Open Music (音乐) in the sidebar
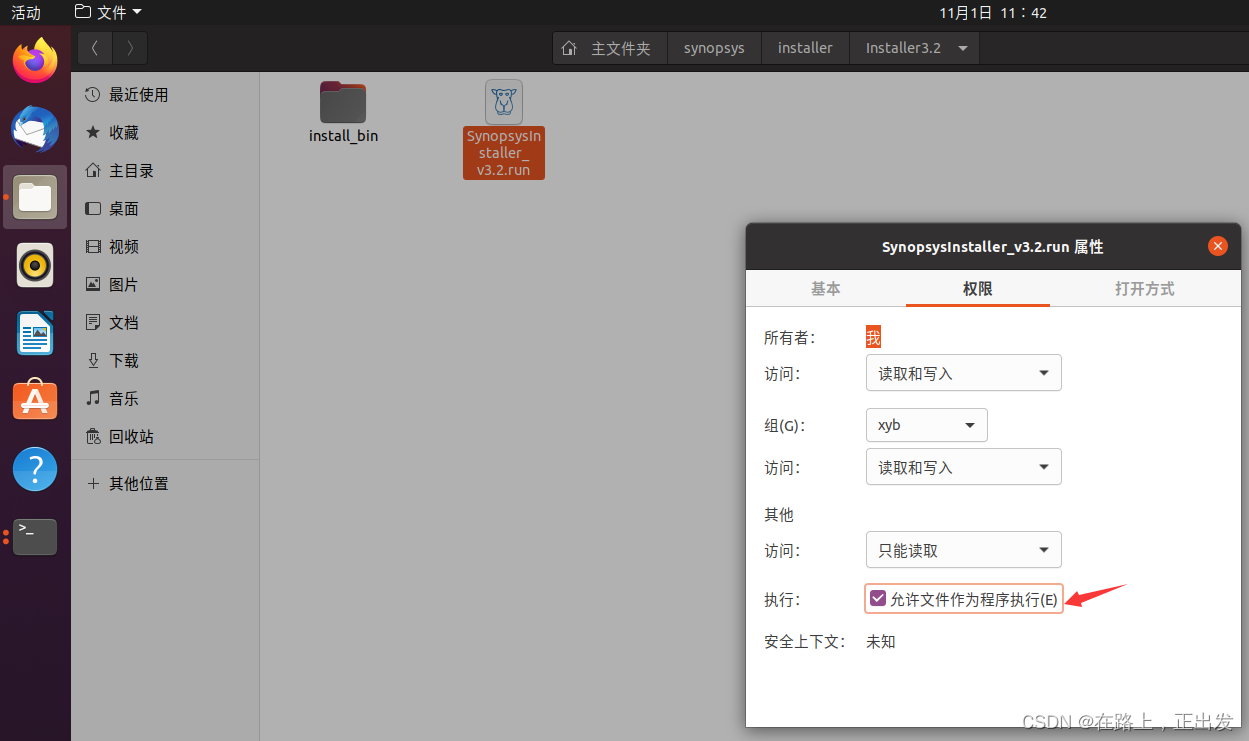This screenshot has height=741, width=1249. coord(165,399)
